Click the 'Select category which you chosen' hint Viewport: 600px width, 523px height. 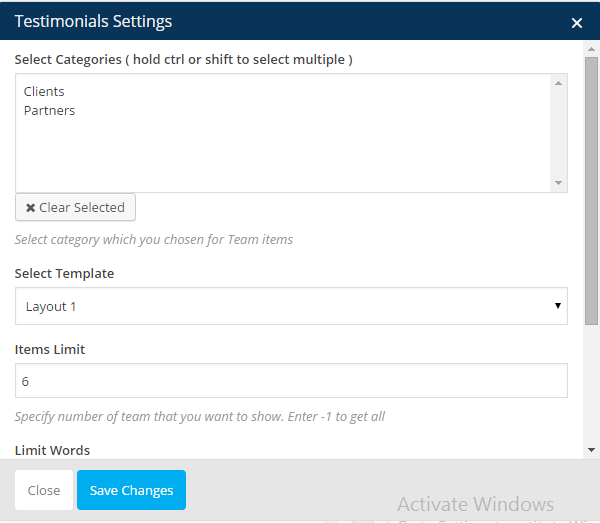(154, 240)
